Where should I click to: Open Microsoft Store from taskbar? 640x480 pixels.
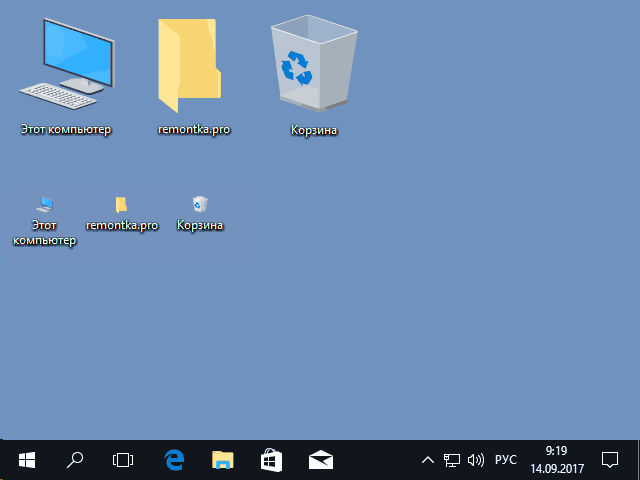[x=271, y=460]
